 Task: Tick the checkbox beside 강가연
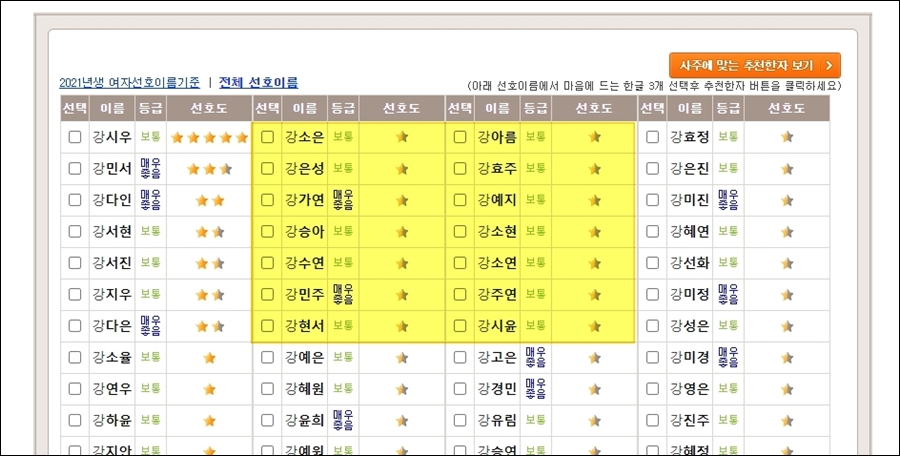point(267,200)
